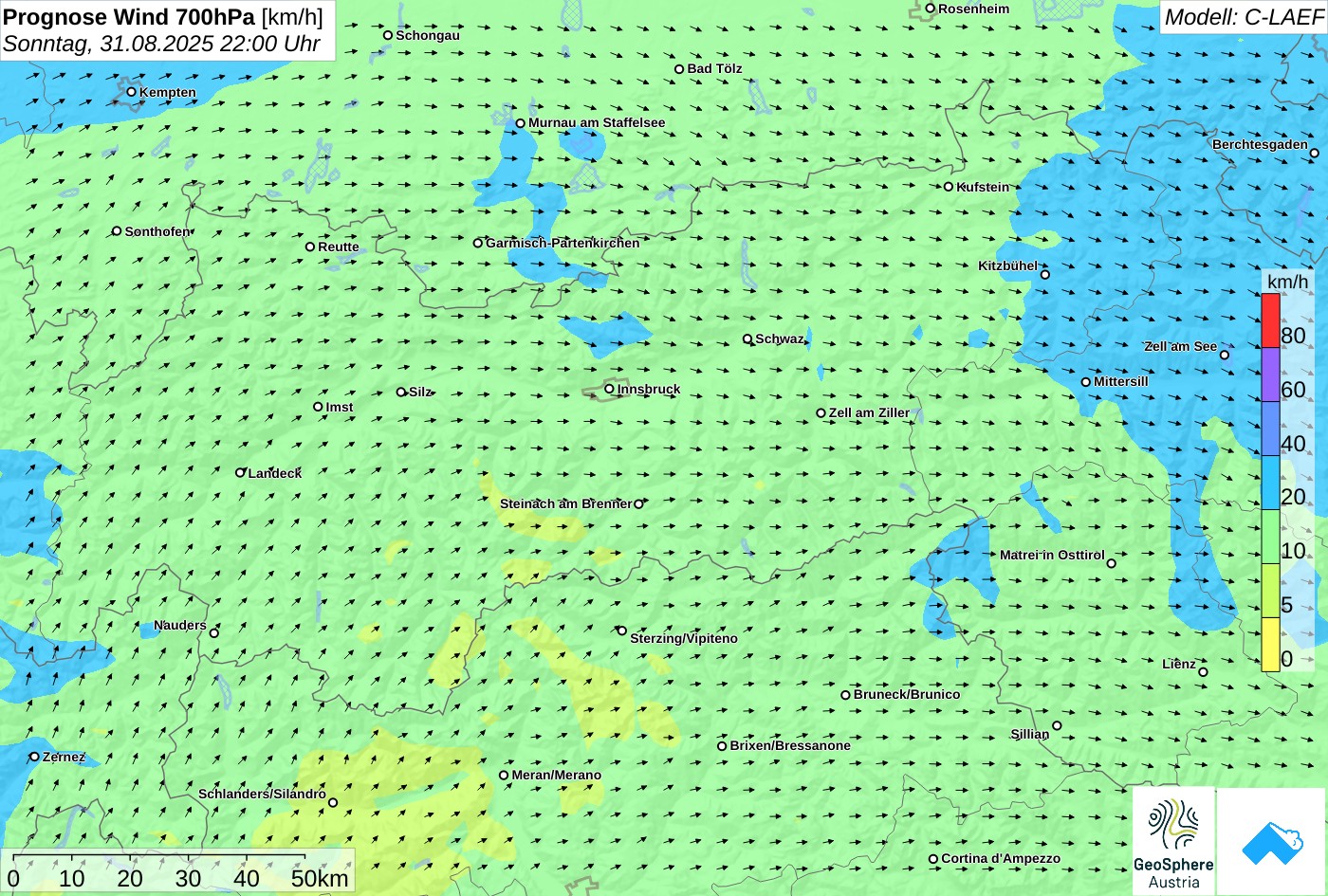1328x896 pixels.
Task: Click the Steinach am Brenner marker
Action: pos(638,504)
